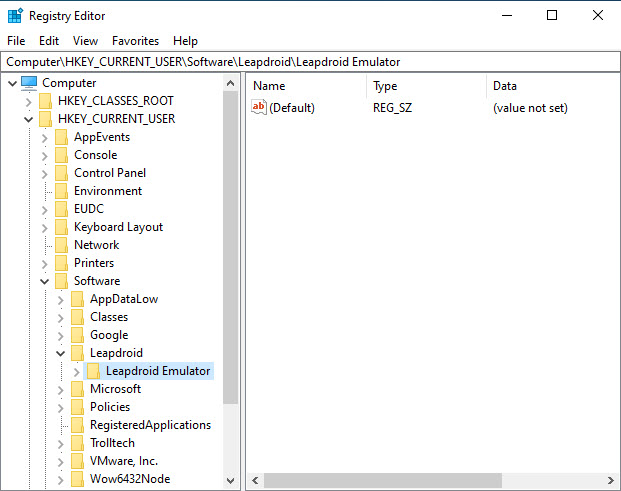Expand the AppEvents key
621x491 pixels.
coord(44,138)
